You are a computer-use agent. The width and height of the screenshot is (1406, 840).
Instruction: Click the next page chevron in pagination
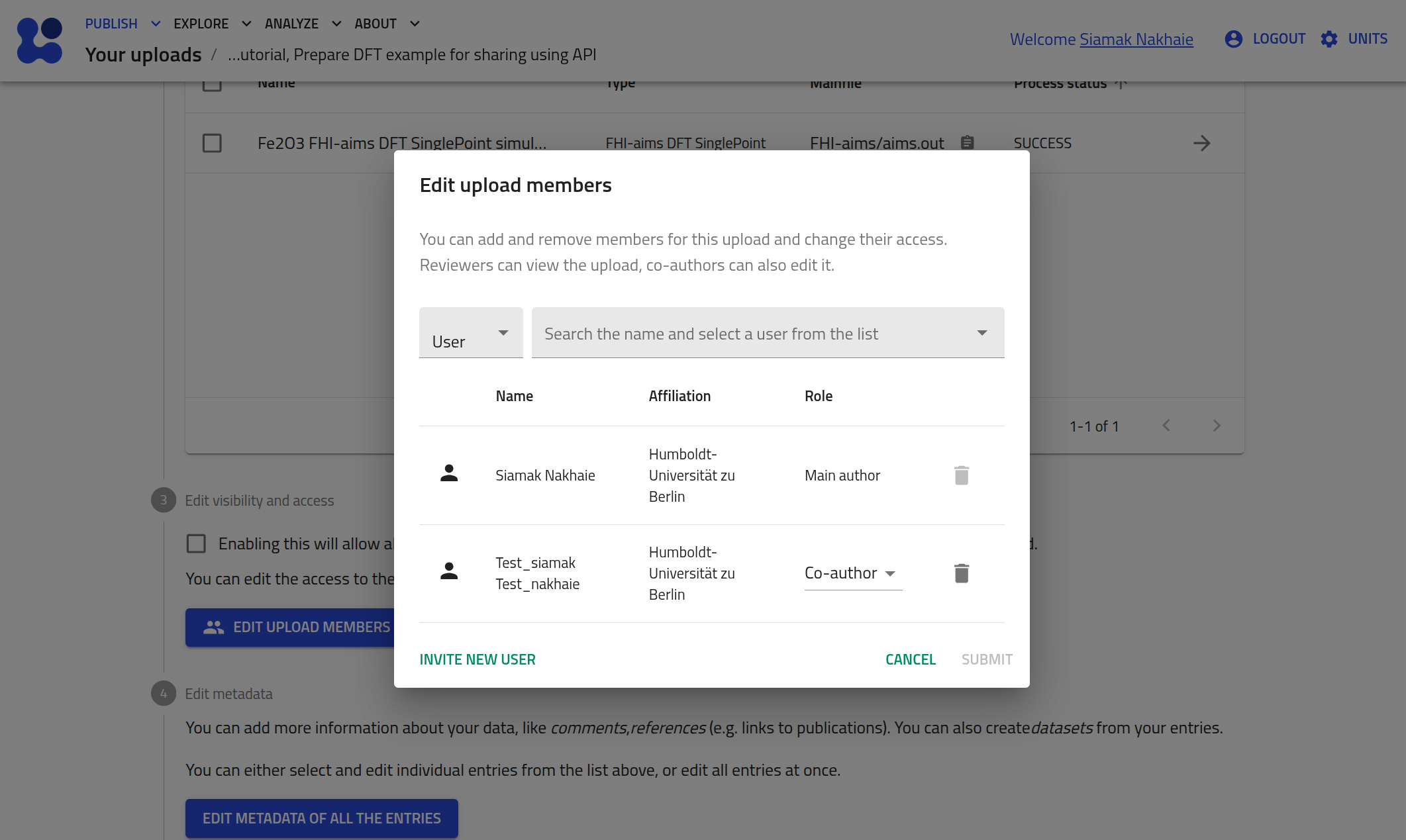click(x=1217, y=426)
